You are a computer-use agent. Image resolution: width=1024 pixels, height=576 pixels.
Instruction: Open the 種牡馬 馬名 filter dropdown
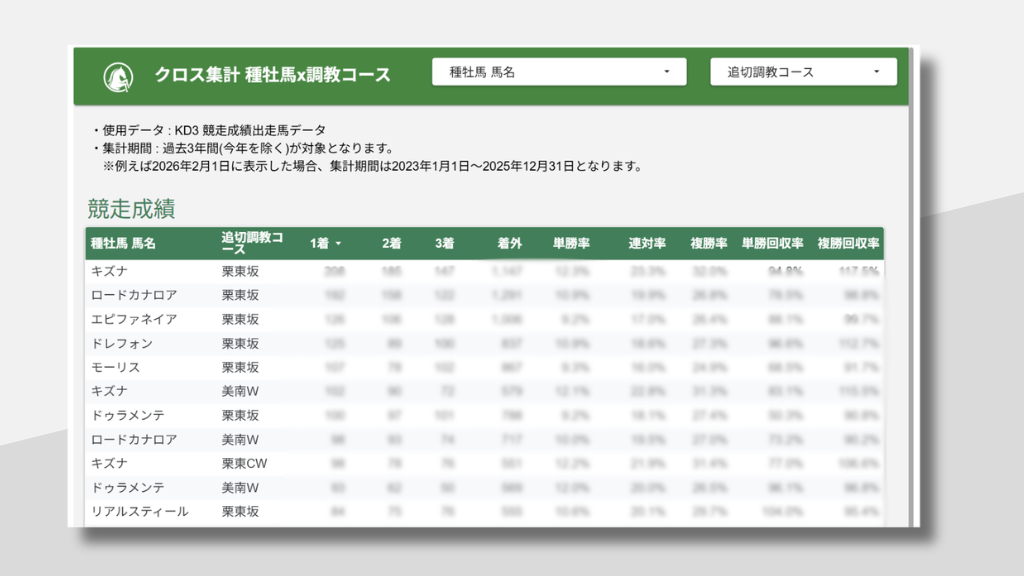point(559,72)
